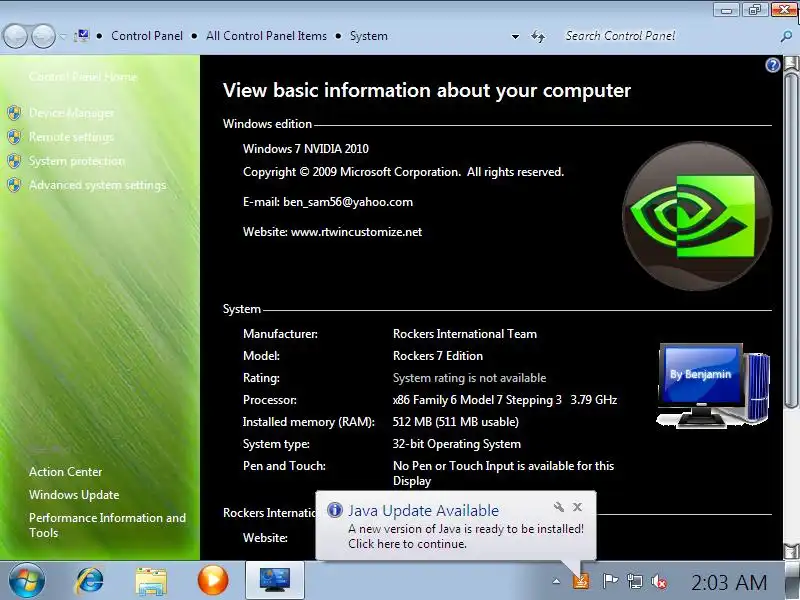
Task: Minimize the System window
Action: pyautogui.click(x=727, y=10)
